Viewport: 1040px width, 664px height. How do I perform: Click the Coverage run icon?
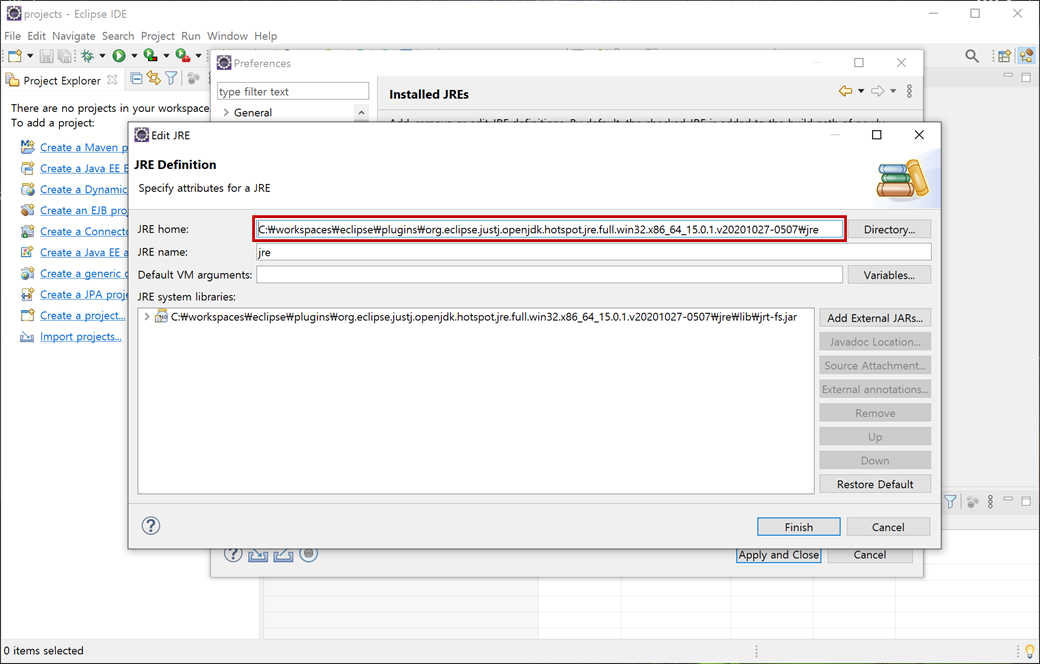151,56
